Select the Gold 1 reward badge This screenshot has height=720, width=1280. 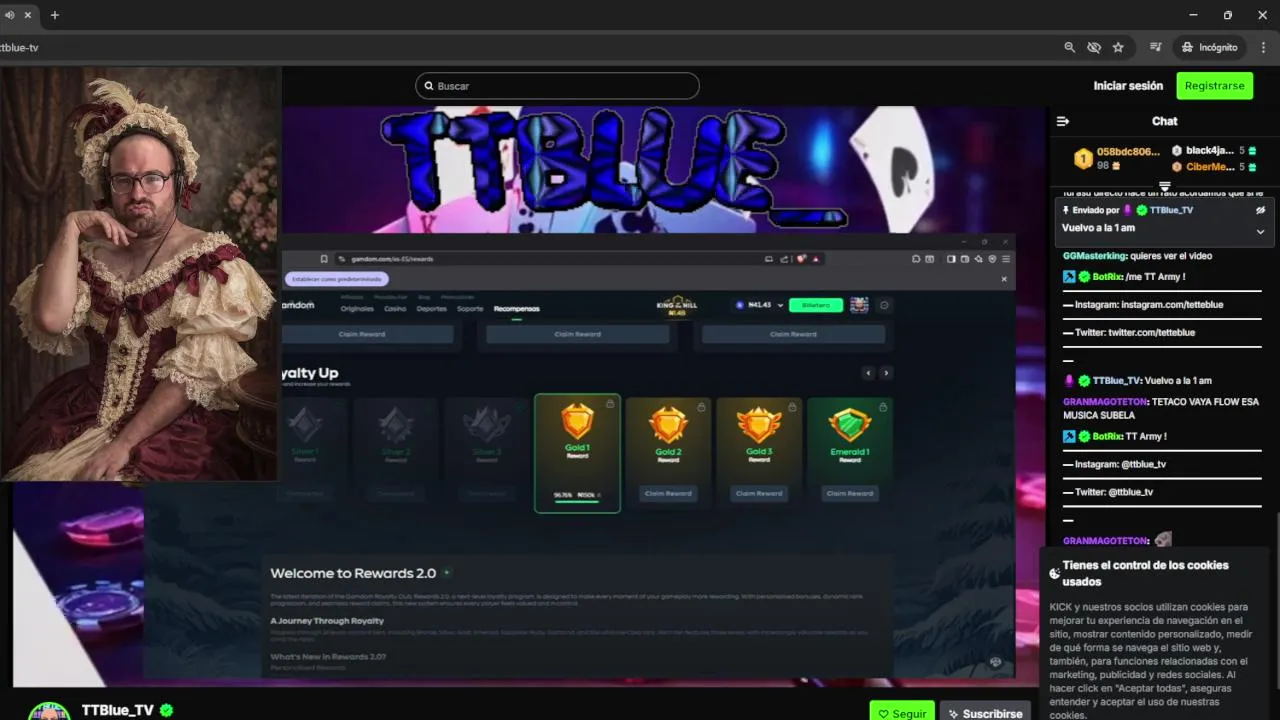(x=577, y=421)
